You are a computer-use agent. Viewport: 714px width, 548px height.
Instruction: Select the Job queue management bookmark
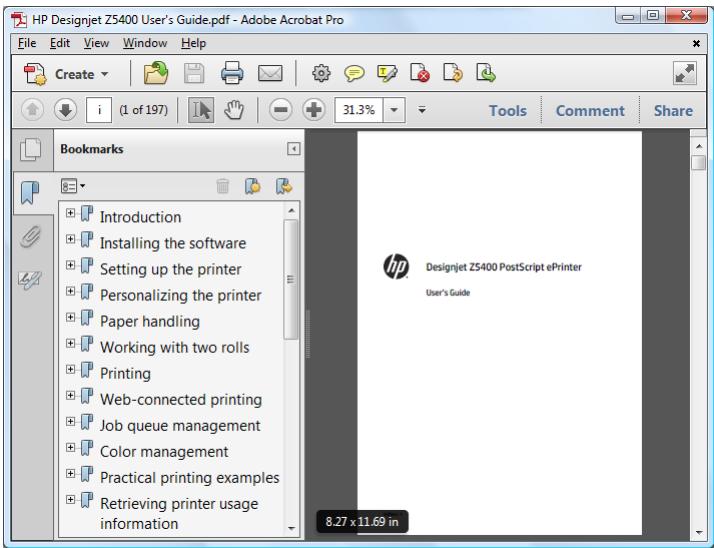180,425
